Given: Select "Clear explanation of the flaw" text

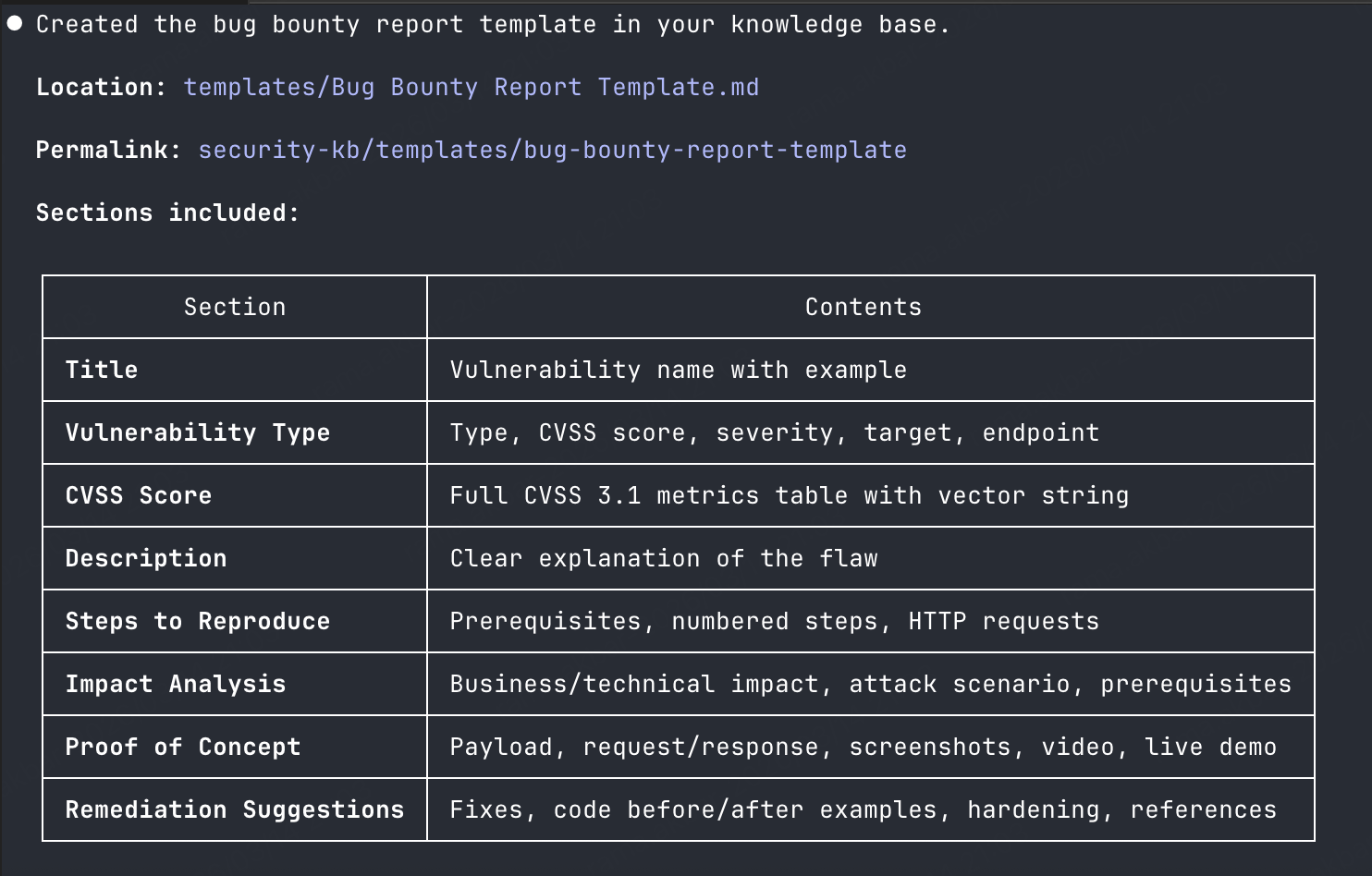Looking at the screenshot, I should [x=664, y=558].
